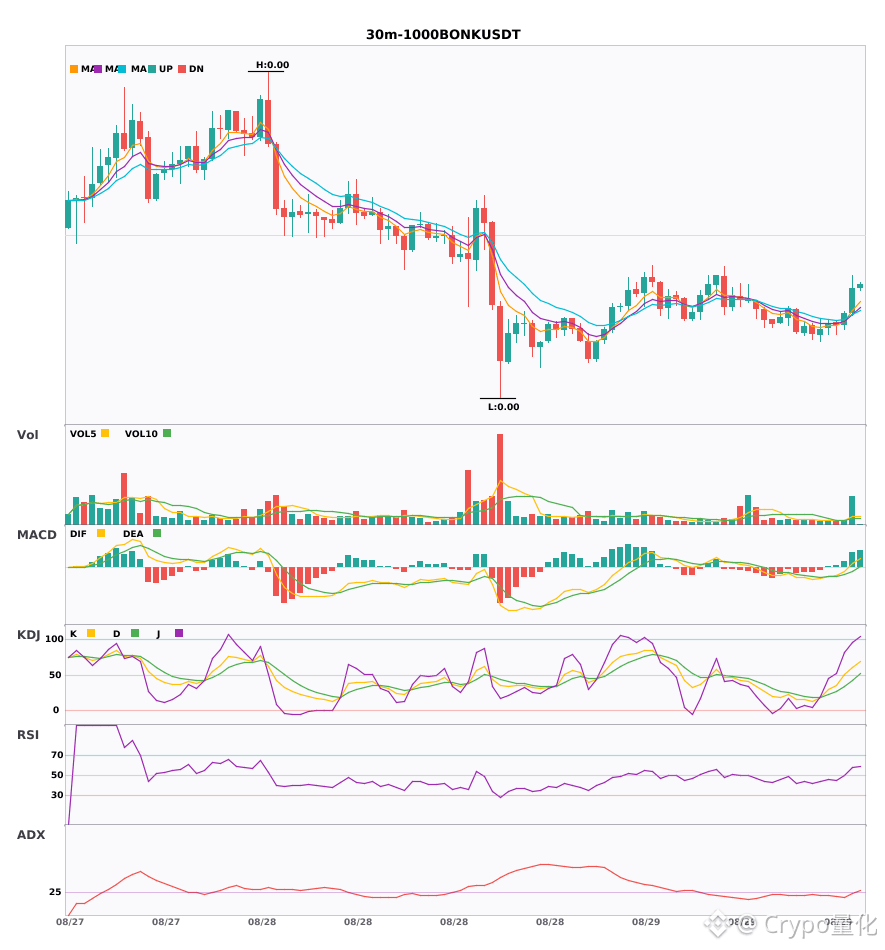This screenshot has width=885, height=950.
Task: Click the green DEA legend swatch
Action: tap(157, 533)
